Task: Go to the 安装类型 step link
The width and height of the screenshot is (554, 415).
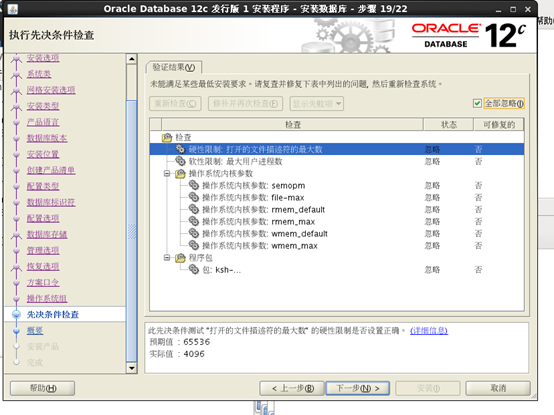Action: [43, 106]
